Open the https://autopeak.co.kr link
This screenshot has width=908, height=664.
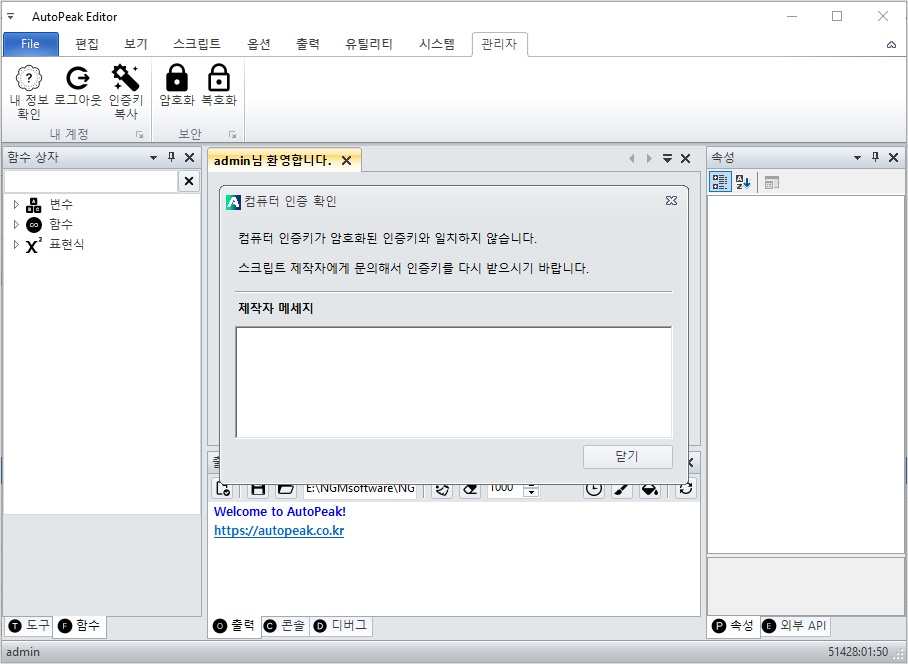click(x=279, y=531)
